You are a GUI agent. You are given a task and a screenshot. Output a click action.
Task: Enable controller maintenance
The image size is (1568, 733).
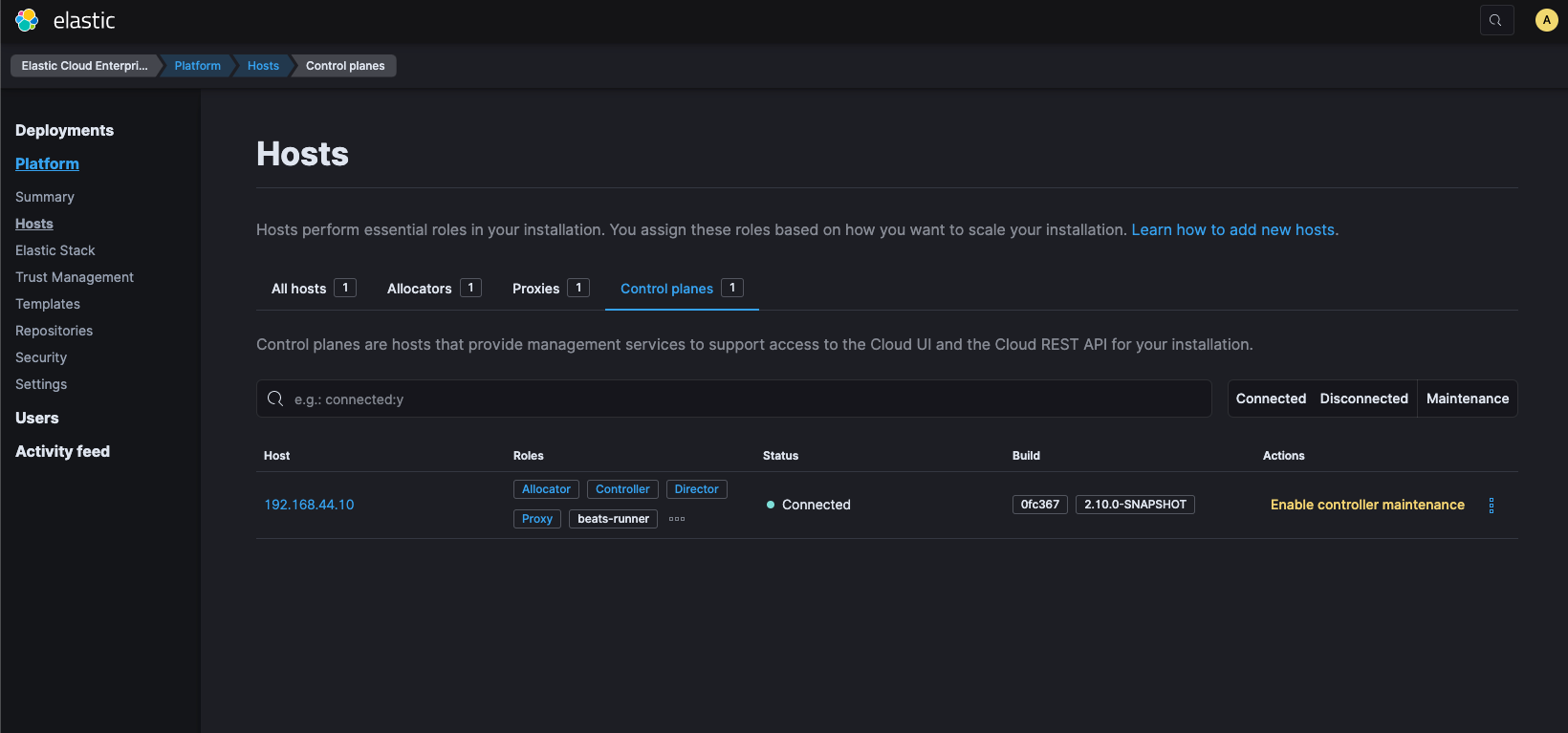click(1367, 505)
